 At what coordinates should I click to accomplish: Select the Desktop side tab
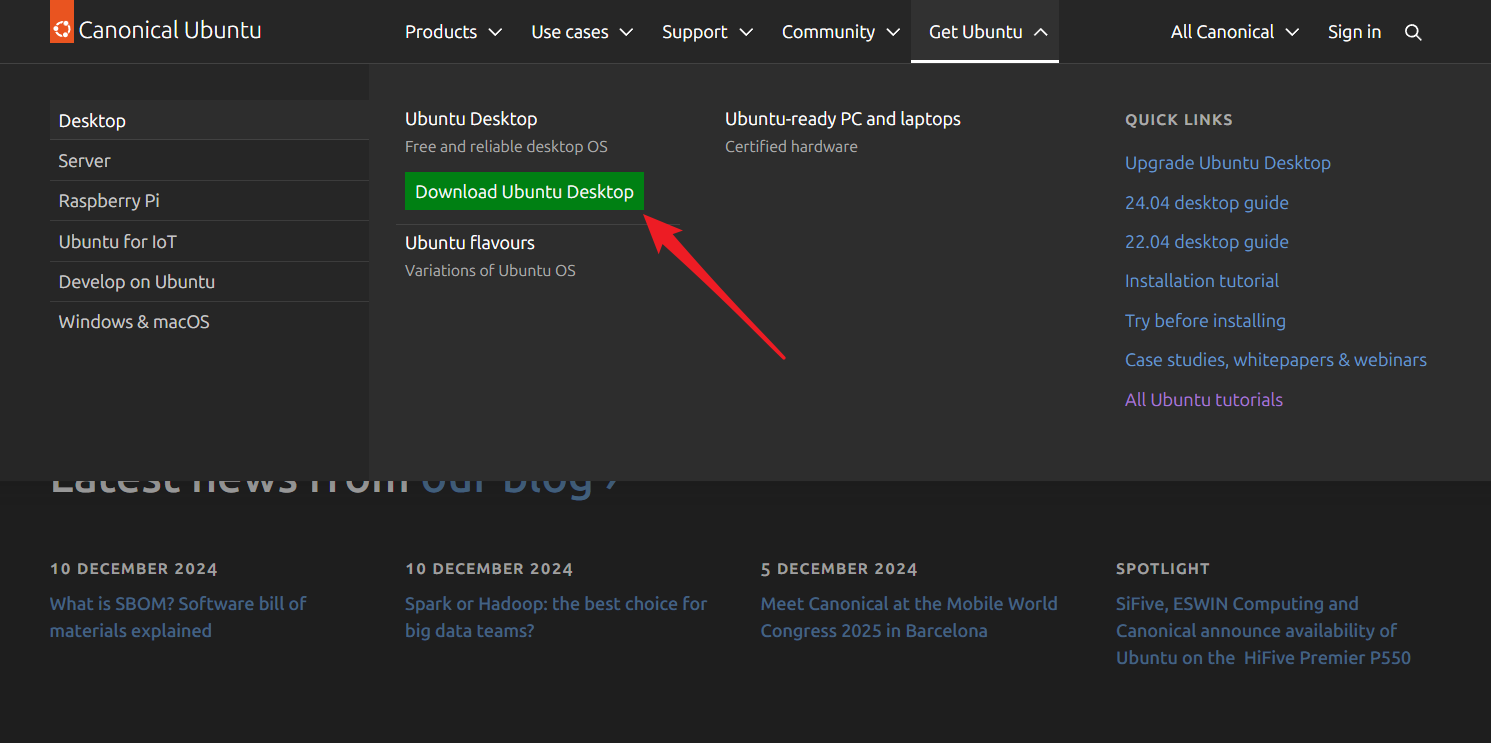point(209,120)
